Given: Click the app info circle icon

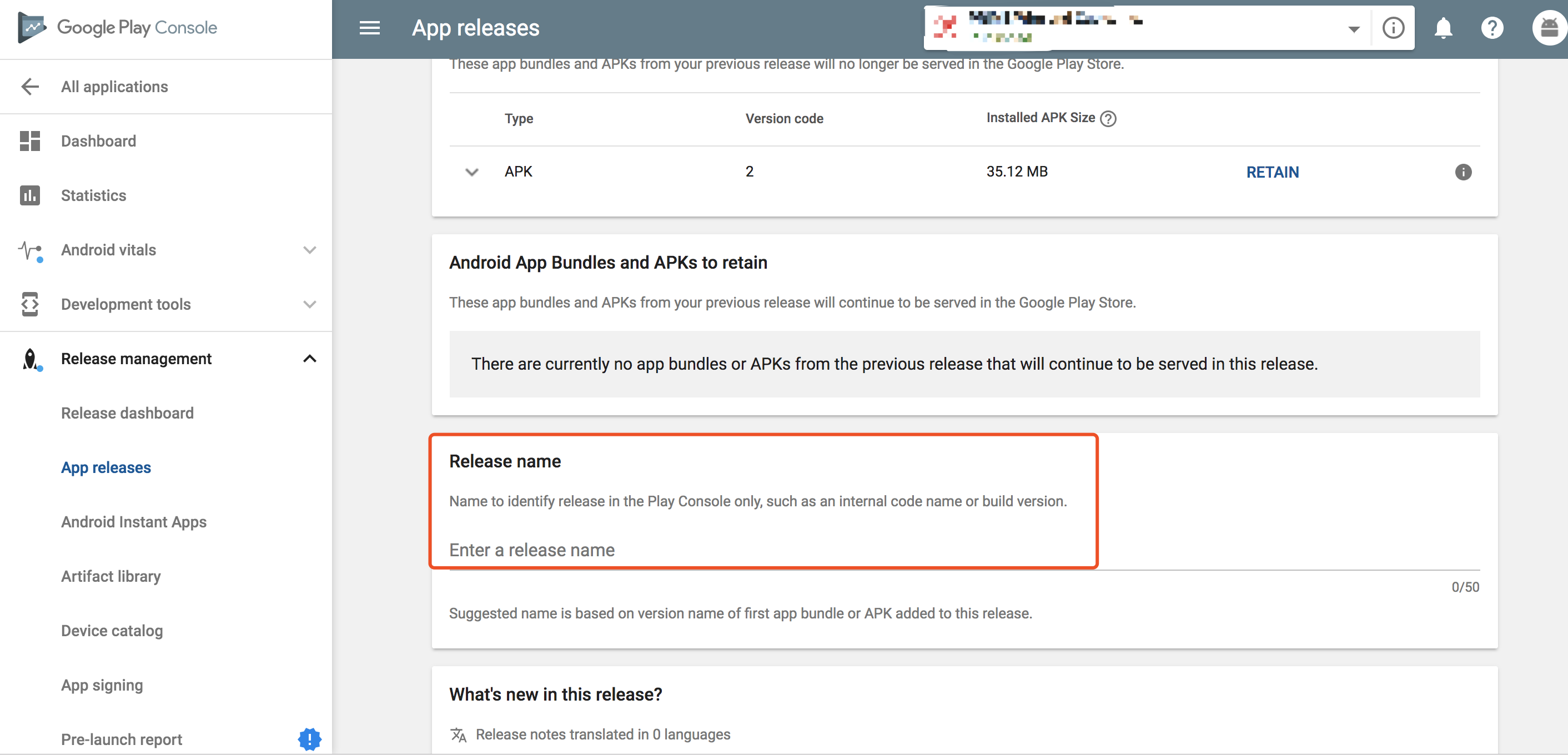Looking at the screenshot, I should (1393, 28).
